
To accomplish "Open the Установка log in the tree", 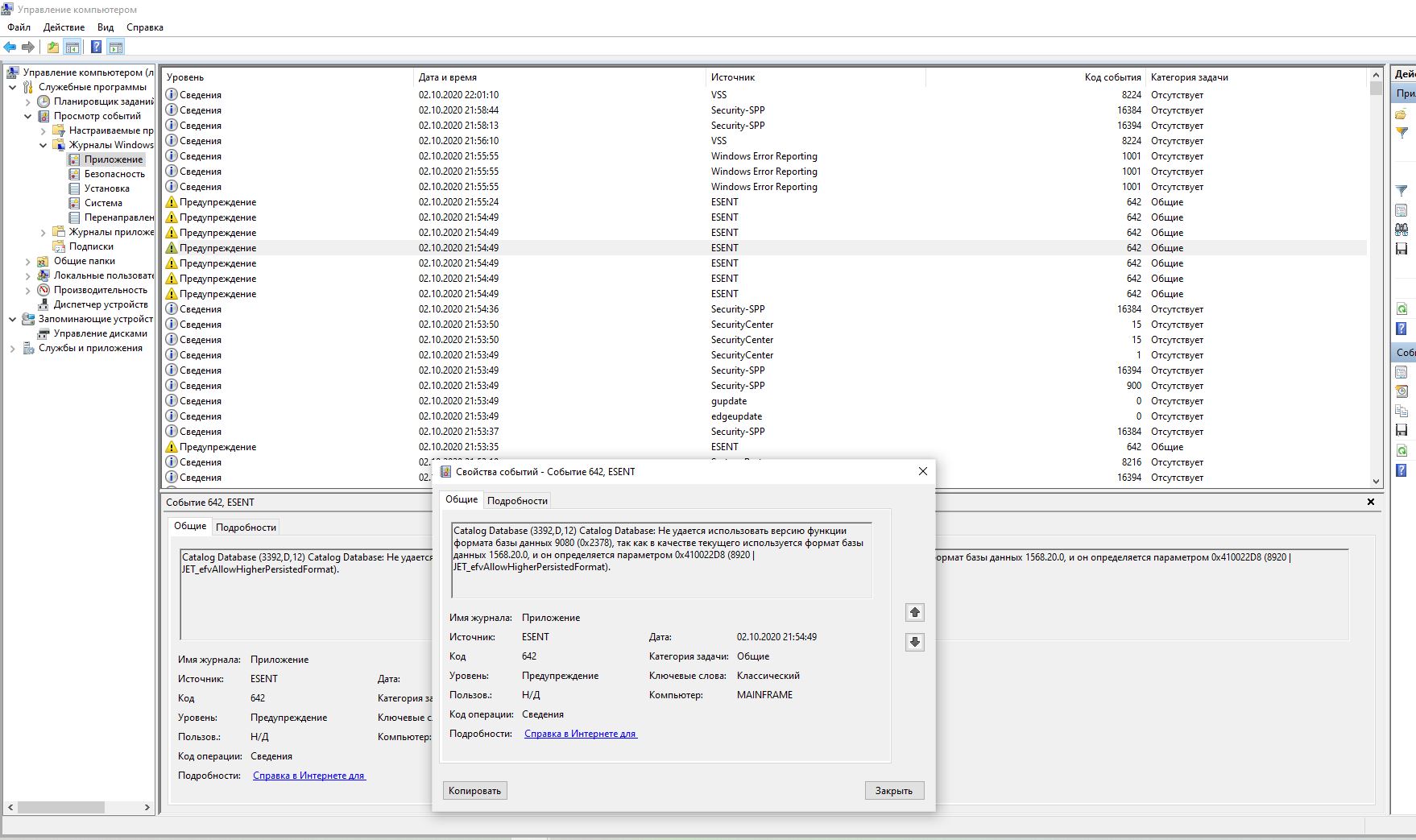I will (106, 188).
